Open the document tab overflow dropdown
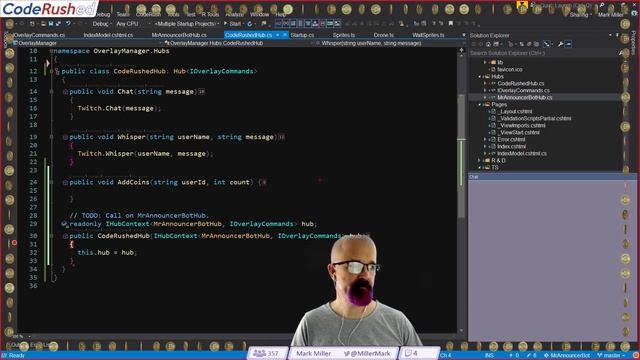The image size is (640, 360). pos(464,35)
